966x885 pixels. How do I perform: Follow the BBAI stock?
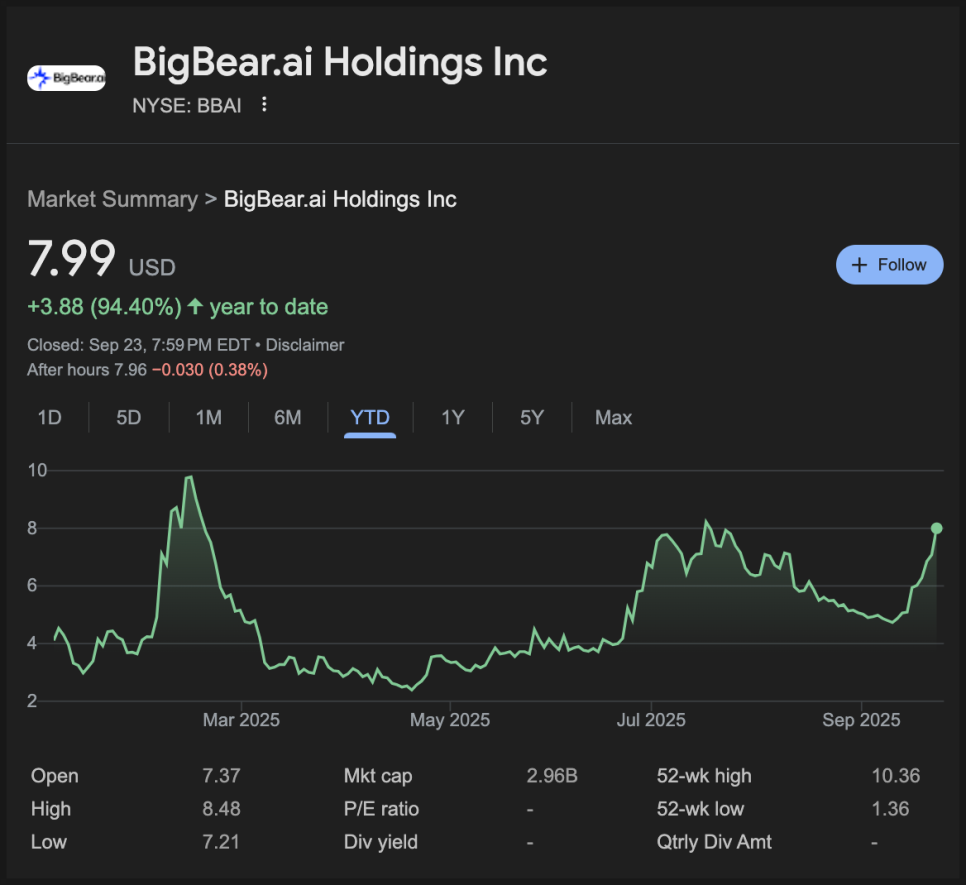tap(889, 265)
